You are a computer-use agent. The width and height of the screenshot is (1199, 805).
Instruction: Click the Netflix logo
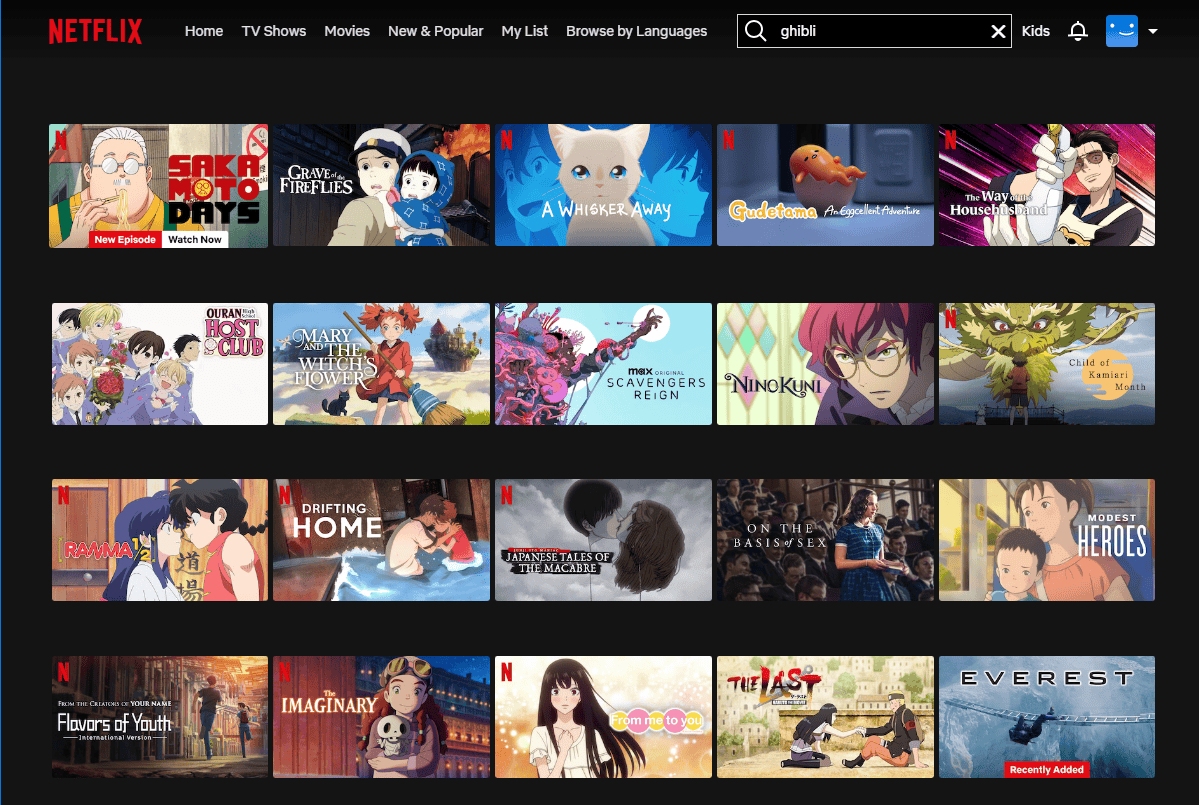95,31
